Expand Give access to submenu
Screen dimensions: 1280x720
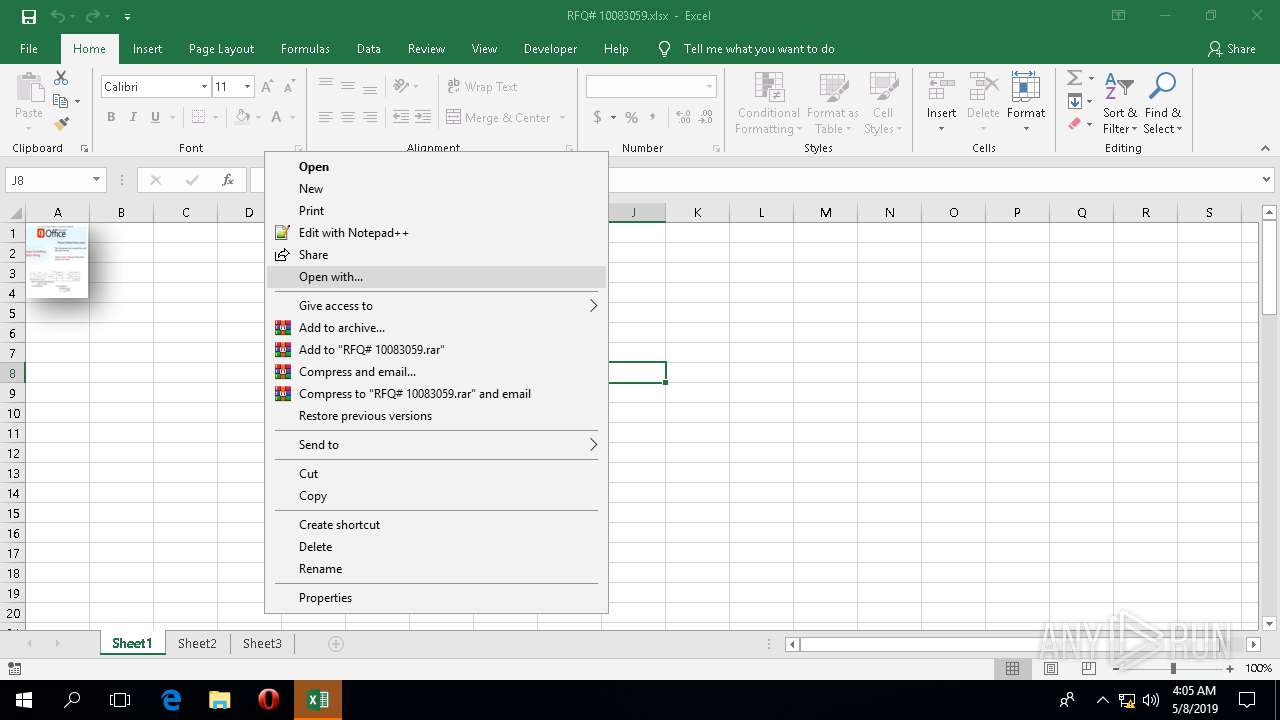click(436, 306)
